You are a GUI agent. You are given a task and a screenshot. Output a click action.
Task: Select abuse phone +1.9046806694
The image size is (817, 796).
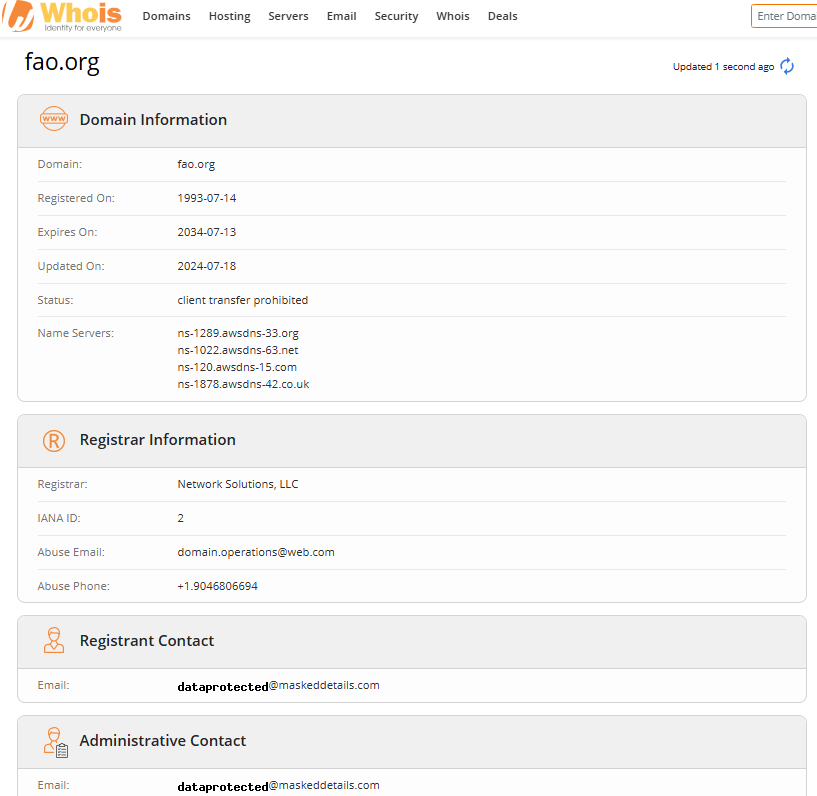point(217,586)
